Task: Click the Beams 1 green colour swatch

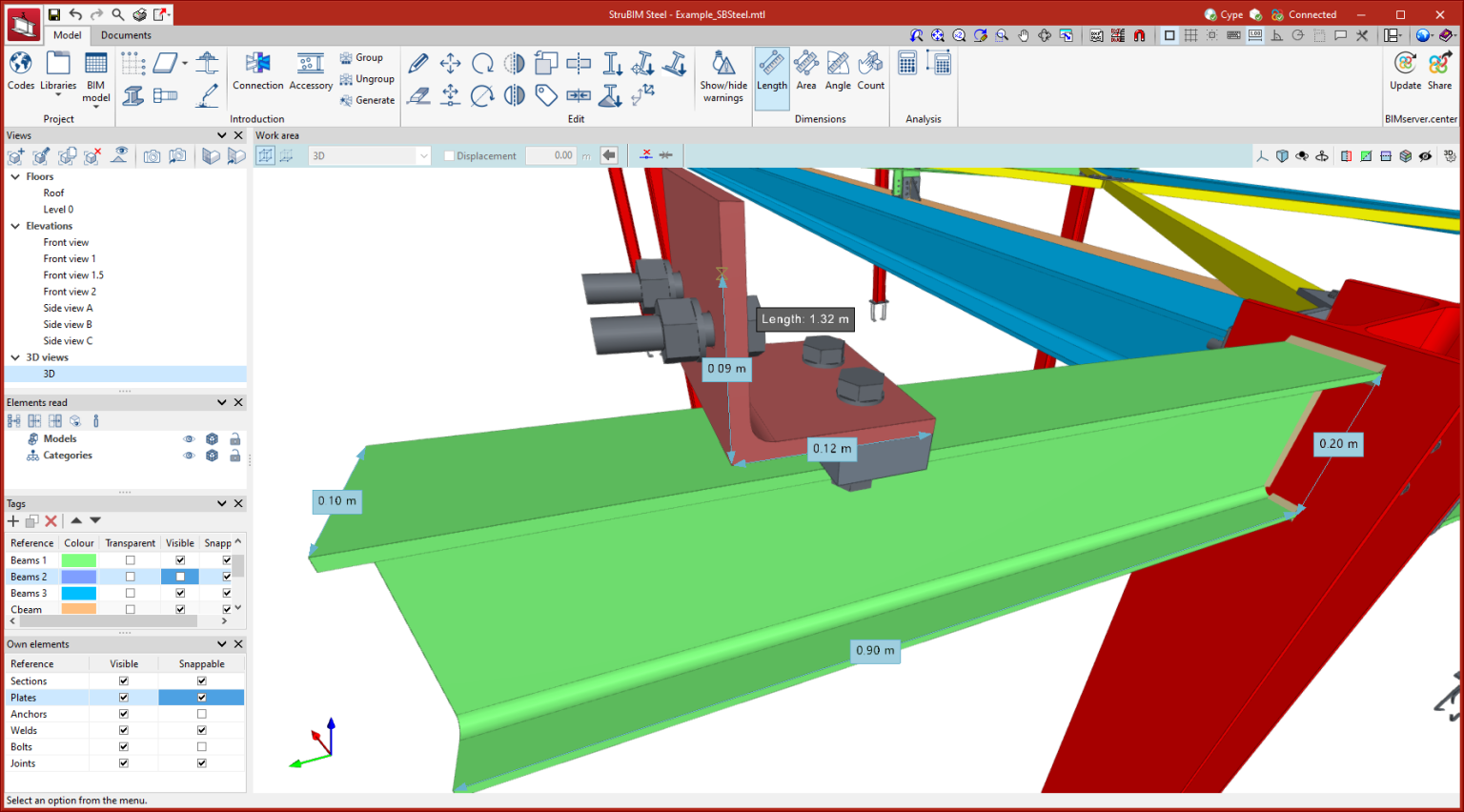Action: tap(79, 560)
